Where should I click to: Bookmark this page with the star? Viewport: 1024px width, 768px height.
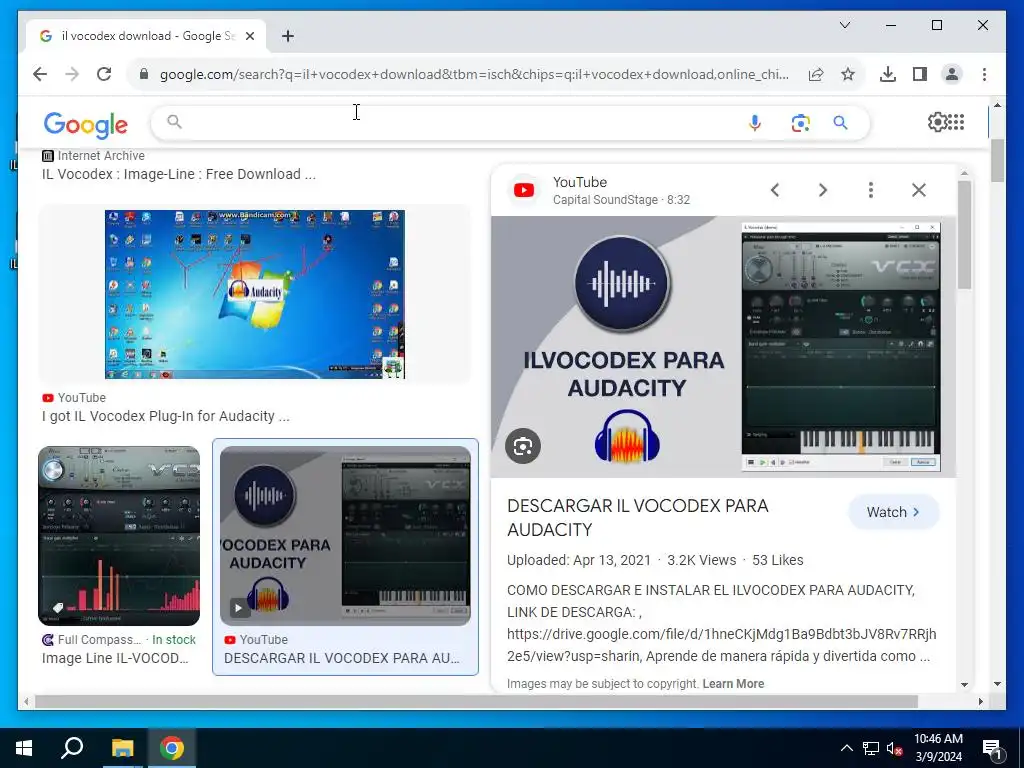click(x=848, y=74)
